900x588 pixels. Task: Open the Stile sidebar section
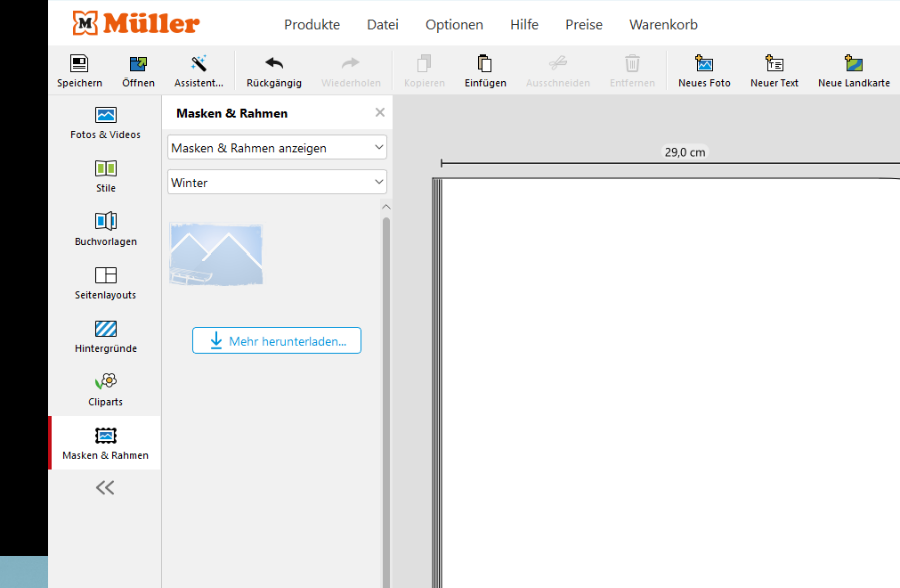(106, 176)
